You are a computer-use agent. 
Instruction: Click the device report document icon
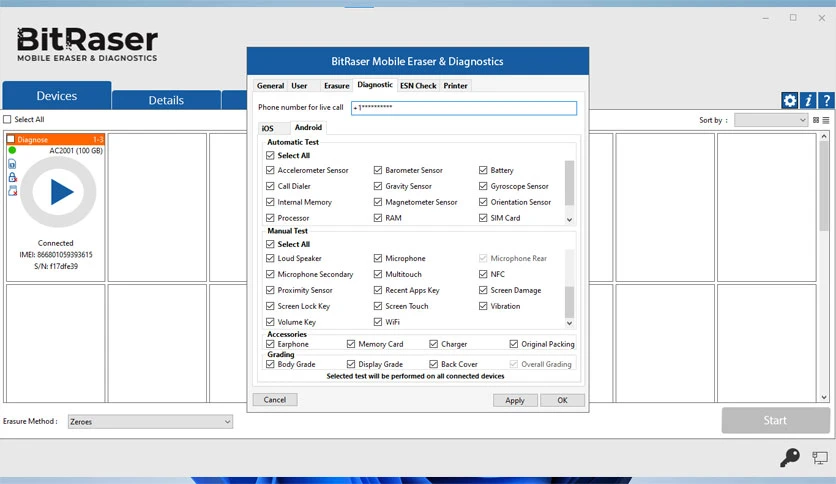(x=12, y=164)
